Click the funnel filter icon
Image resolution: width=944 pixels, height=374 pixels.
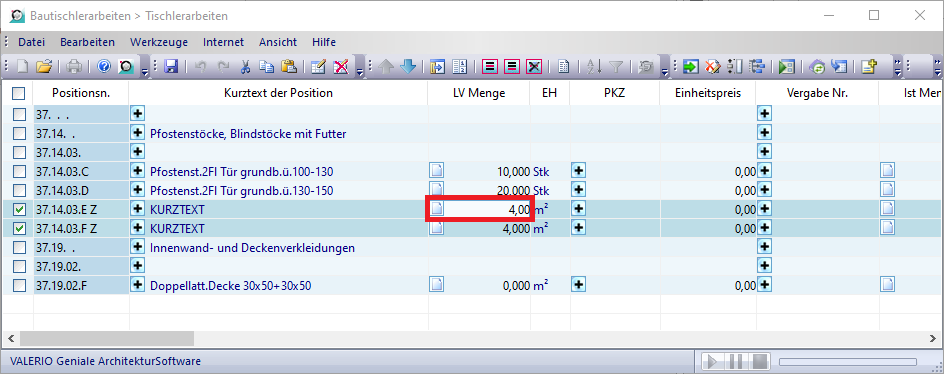616,67
